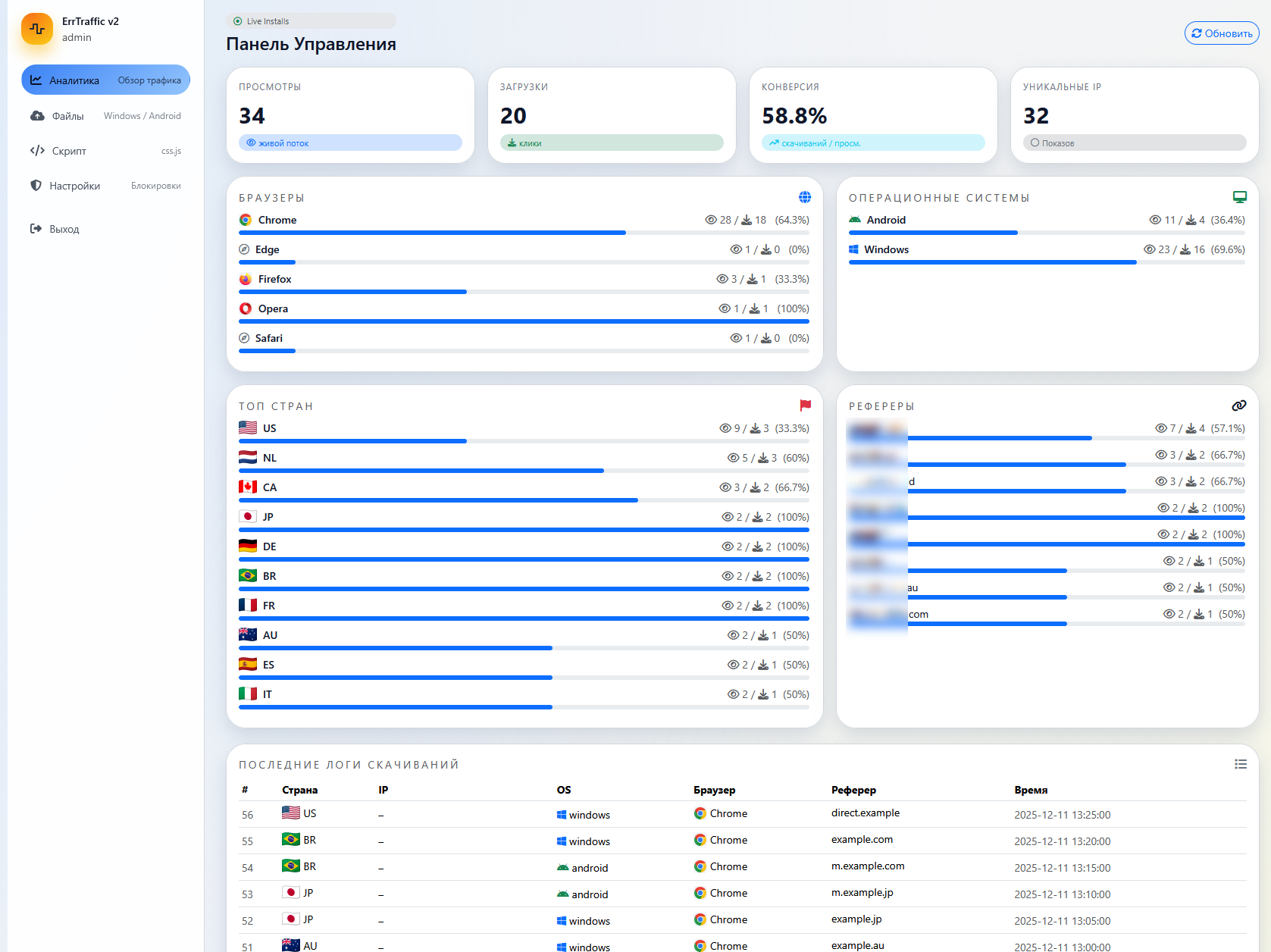1271x952 pixels.
Task: Click the Windows icon in Операционные системы
Action: pyautogui.click(x=856, y=249)
